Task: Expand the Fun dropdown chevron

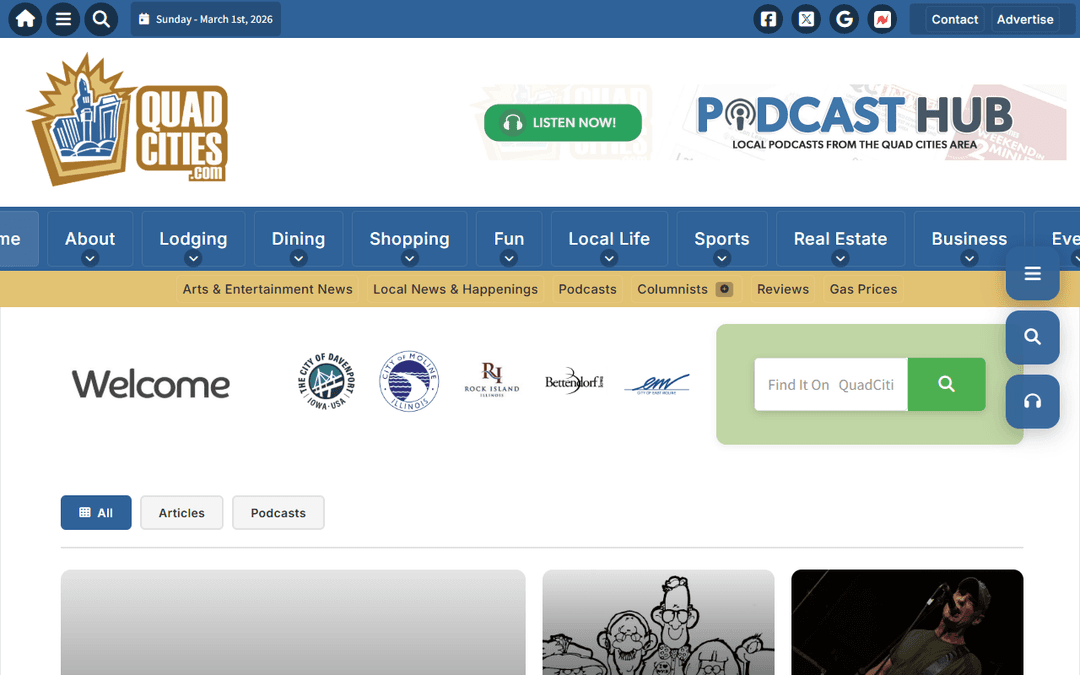Action: tap(509, 259)
